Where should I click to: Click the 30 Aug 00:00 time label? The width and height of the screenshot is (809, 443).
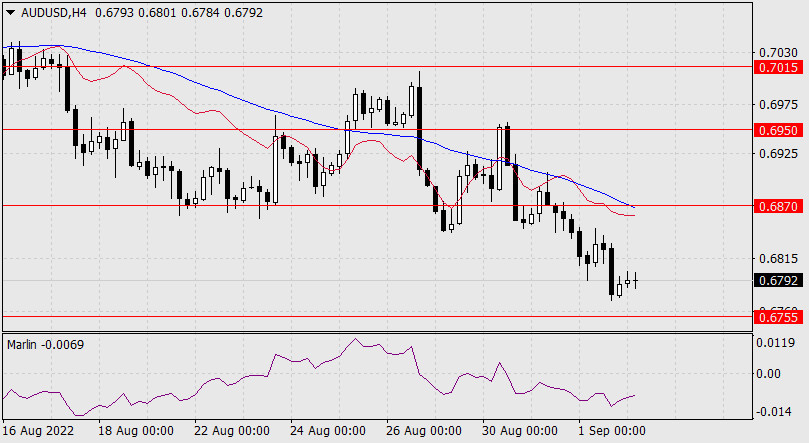520,430
